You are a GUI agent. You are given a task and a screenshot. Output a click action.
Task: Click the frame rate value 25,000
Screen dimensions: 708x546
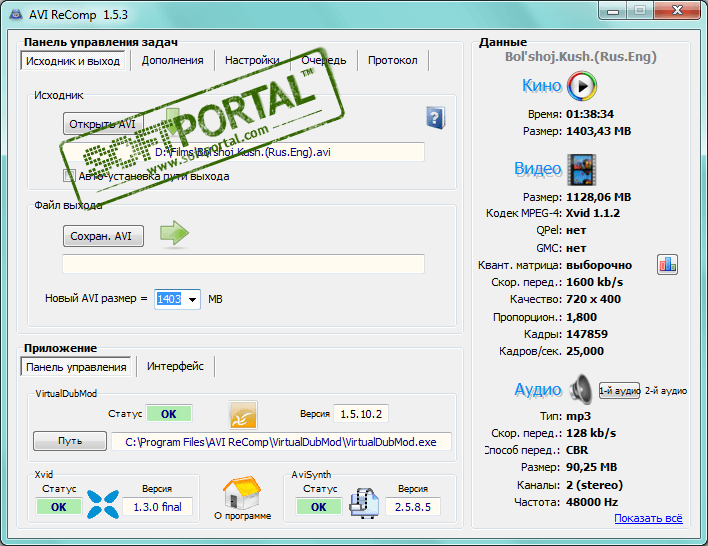click(585, 351)
